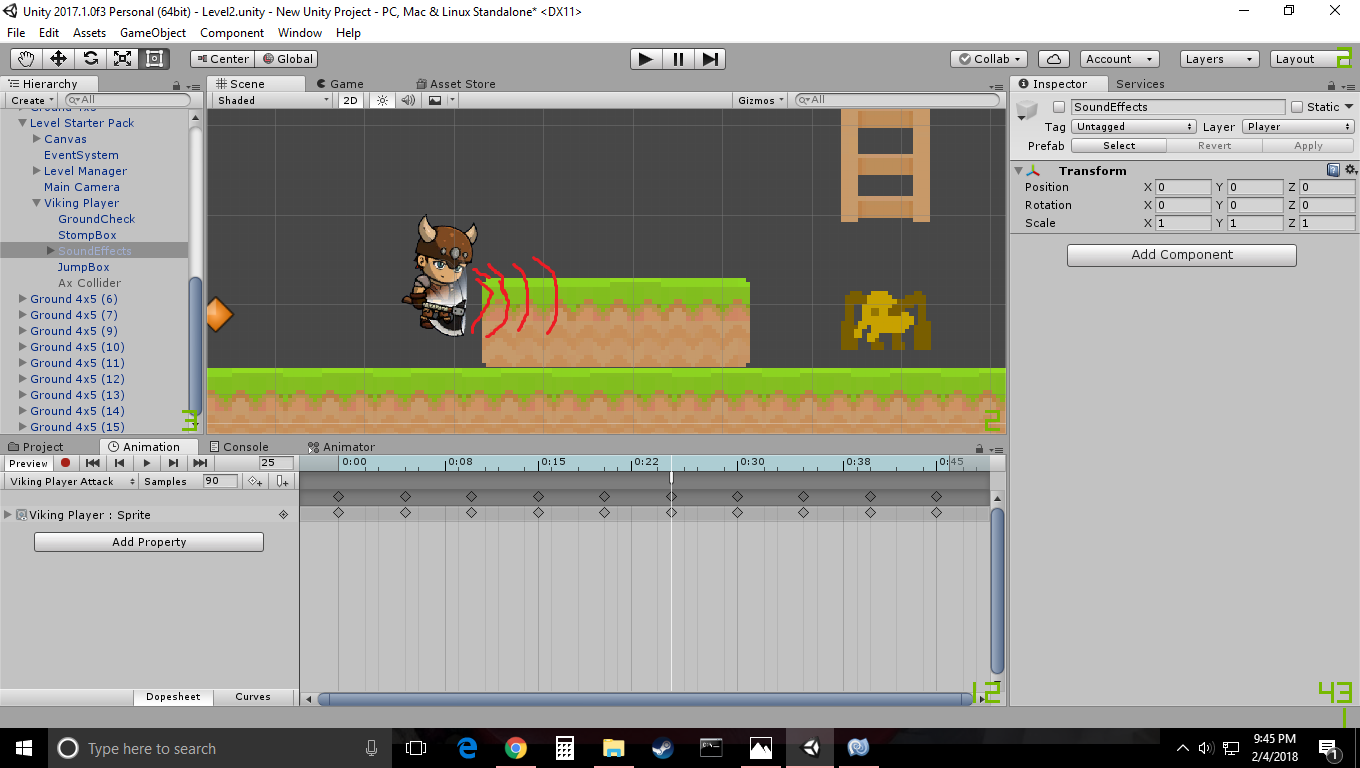Open the Account dropdown

pos(1119,59)
